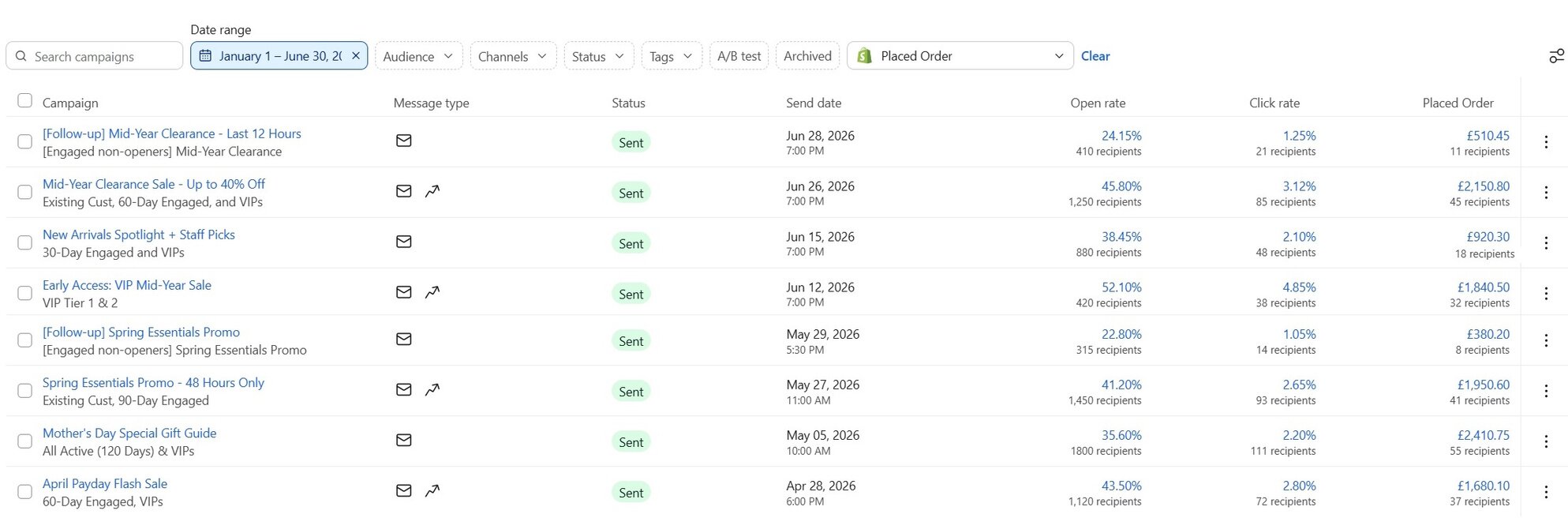Expand the Placed Order metric dropdown
This screenshot has width=1568, height=518.
(x=960, y=55)
